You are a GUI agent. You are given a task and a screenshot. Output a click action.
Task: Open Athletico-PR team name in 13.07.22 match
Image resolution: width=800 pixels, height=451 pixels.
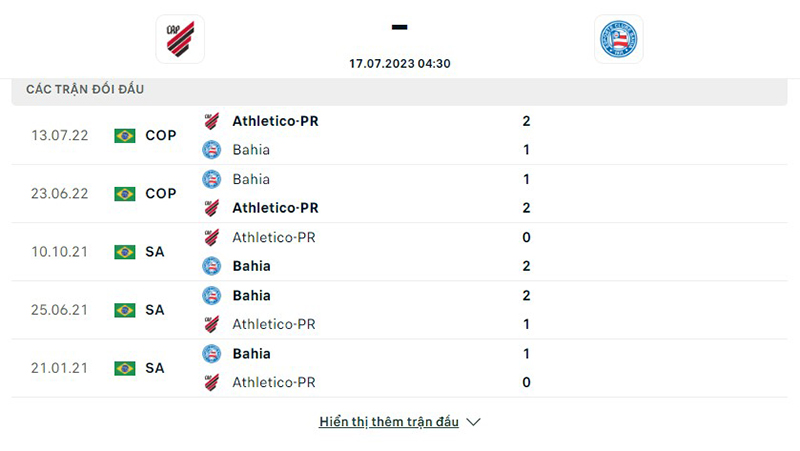pyautogui.click(x=275, y=121)
